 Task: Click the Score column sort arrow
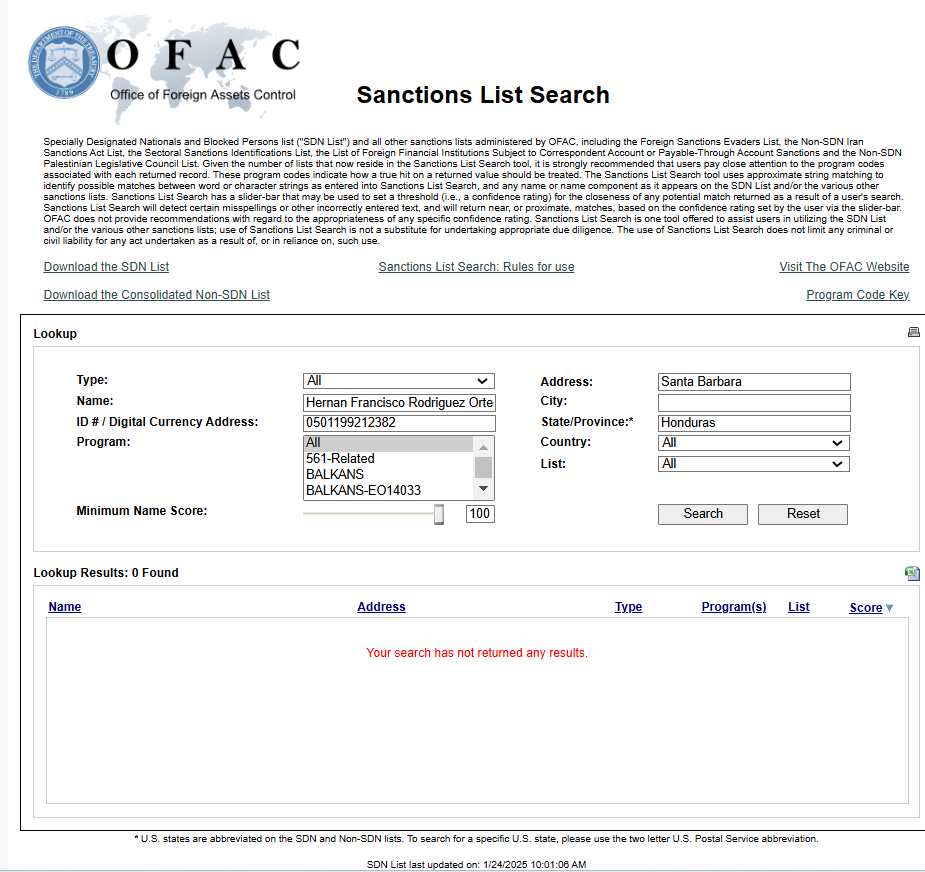889,608
